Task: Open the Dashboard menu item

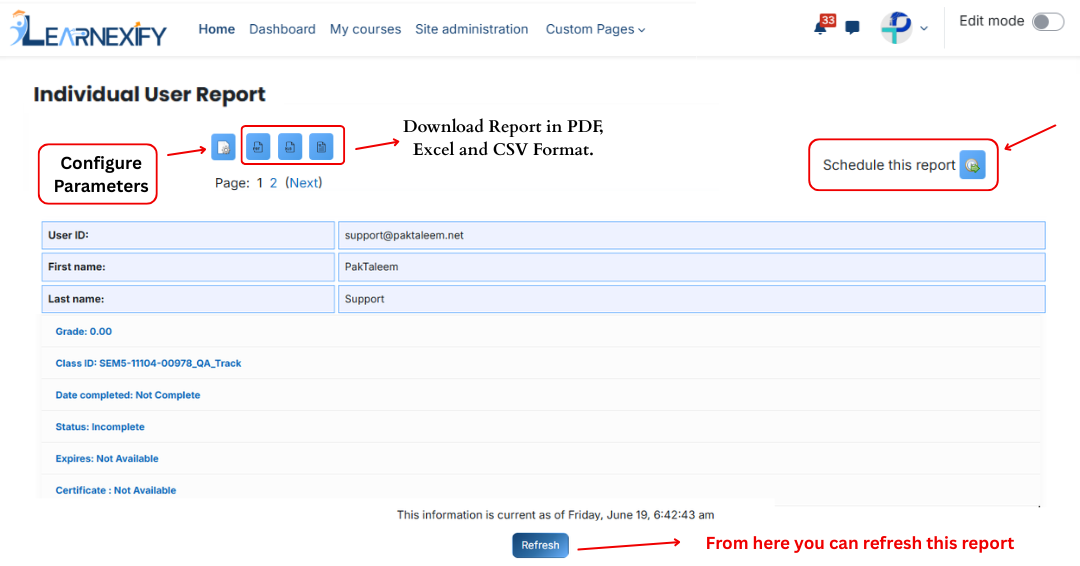Action: pos(282,29)
